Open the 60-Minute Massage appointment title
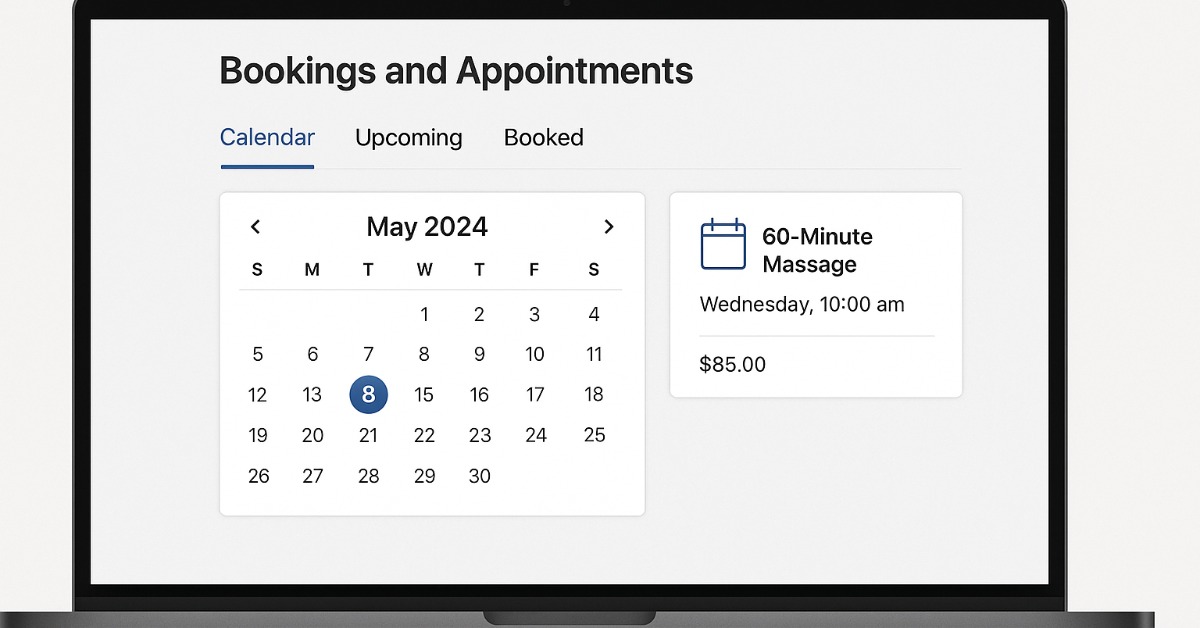This screenshot has height=628, width=1200. click(817, 250)
